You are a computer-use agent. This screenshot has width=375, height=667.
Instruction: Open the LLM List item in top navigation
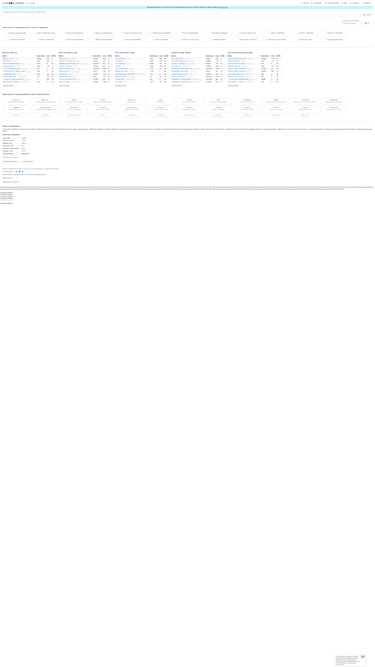tap(305, 3)
